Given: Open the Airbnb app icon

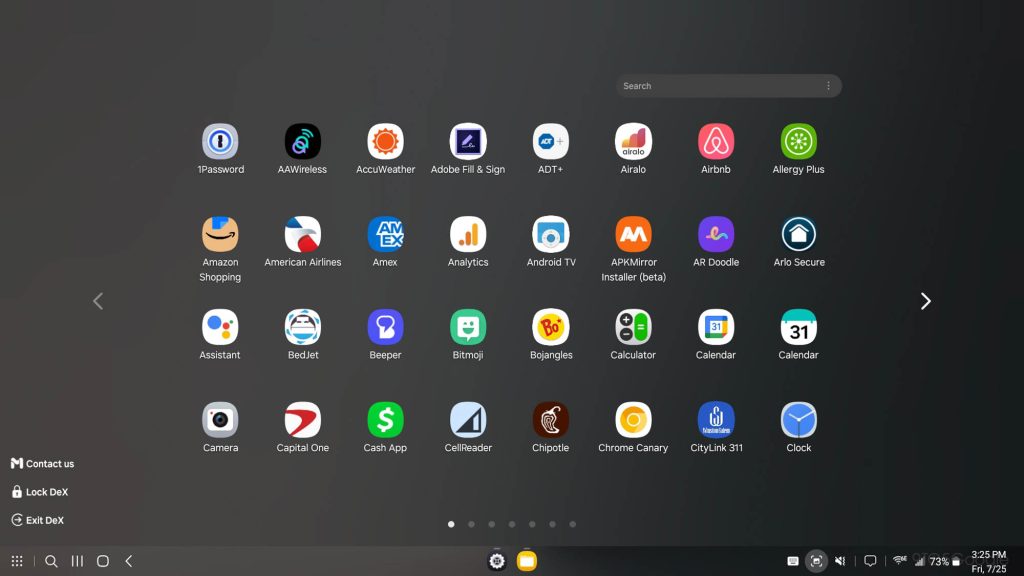Looking at the screenshot, I should [x=715, y=142].
